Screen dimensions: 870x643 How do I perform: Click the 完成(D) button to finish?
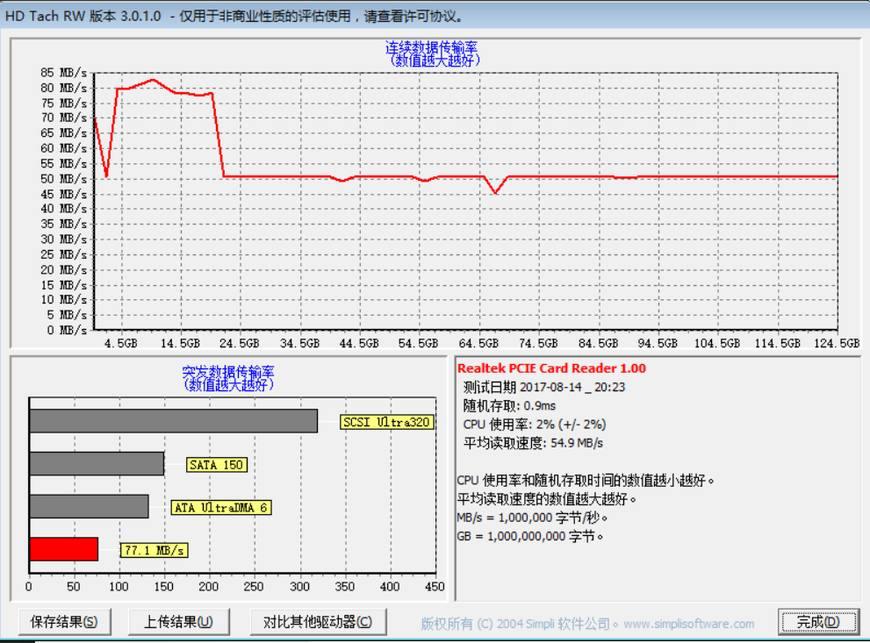click(815, 621)
